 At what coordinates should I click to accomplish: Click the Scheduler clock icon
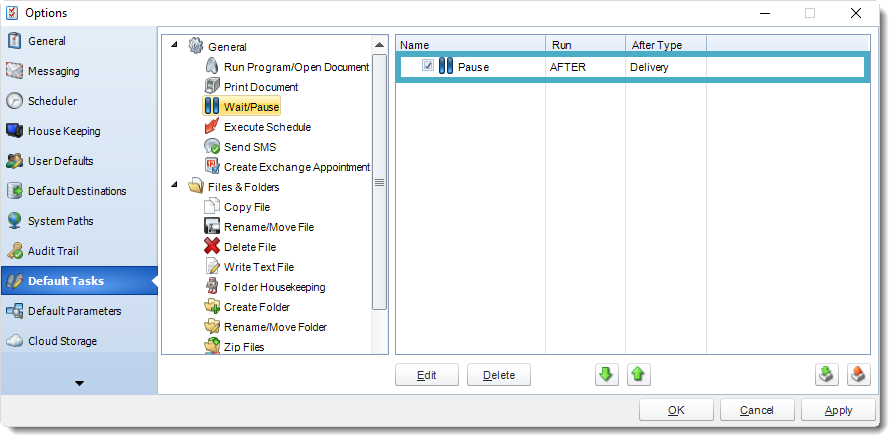[14, 101]
